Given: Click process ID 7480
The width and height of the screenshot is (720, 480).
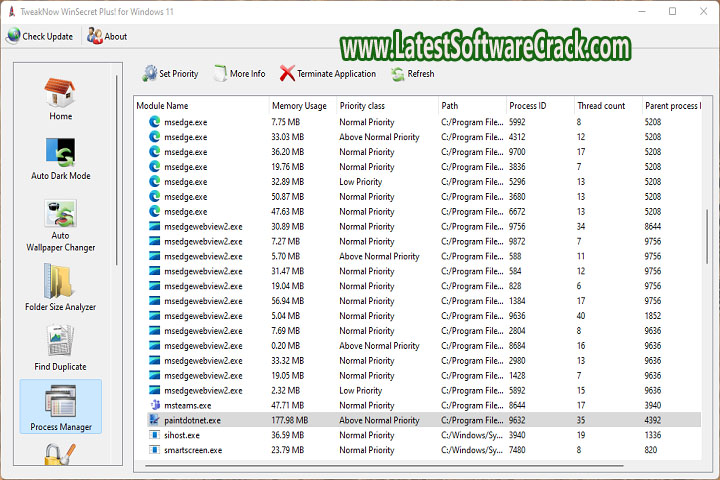Looking at the screenshot, I should 517,450.
